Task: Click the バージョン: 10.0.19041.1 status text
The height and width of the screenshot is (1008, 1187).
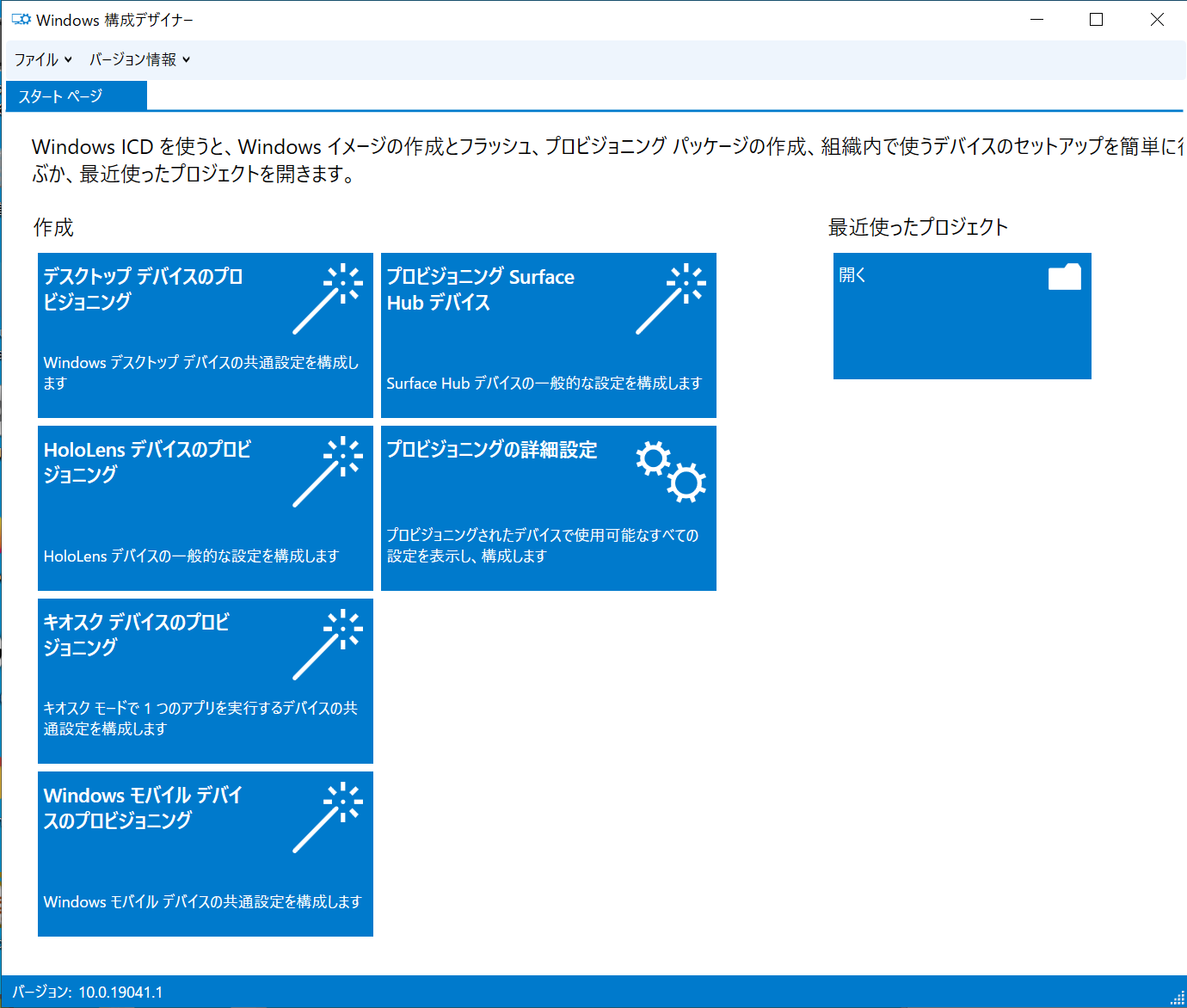Action: pyautogui.click(x=87, y=992)
